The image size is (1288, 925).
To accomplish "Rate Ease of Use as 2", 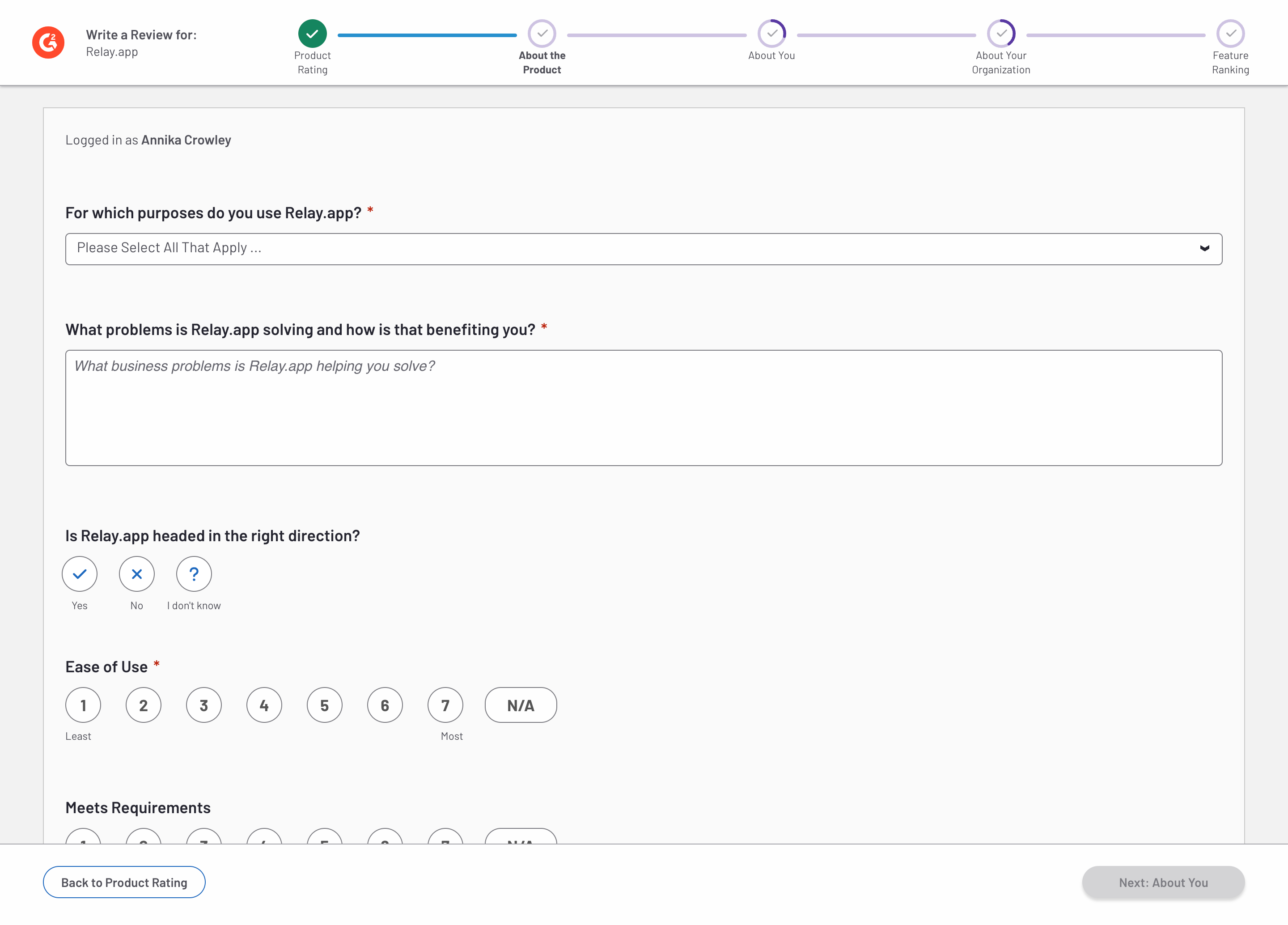I will [x=143, y=704].
